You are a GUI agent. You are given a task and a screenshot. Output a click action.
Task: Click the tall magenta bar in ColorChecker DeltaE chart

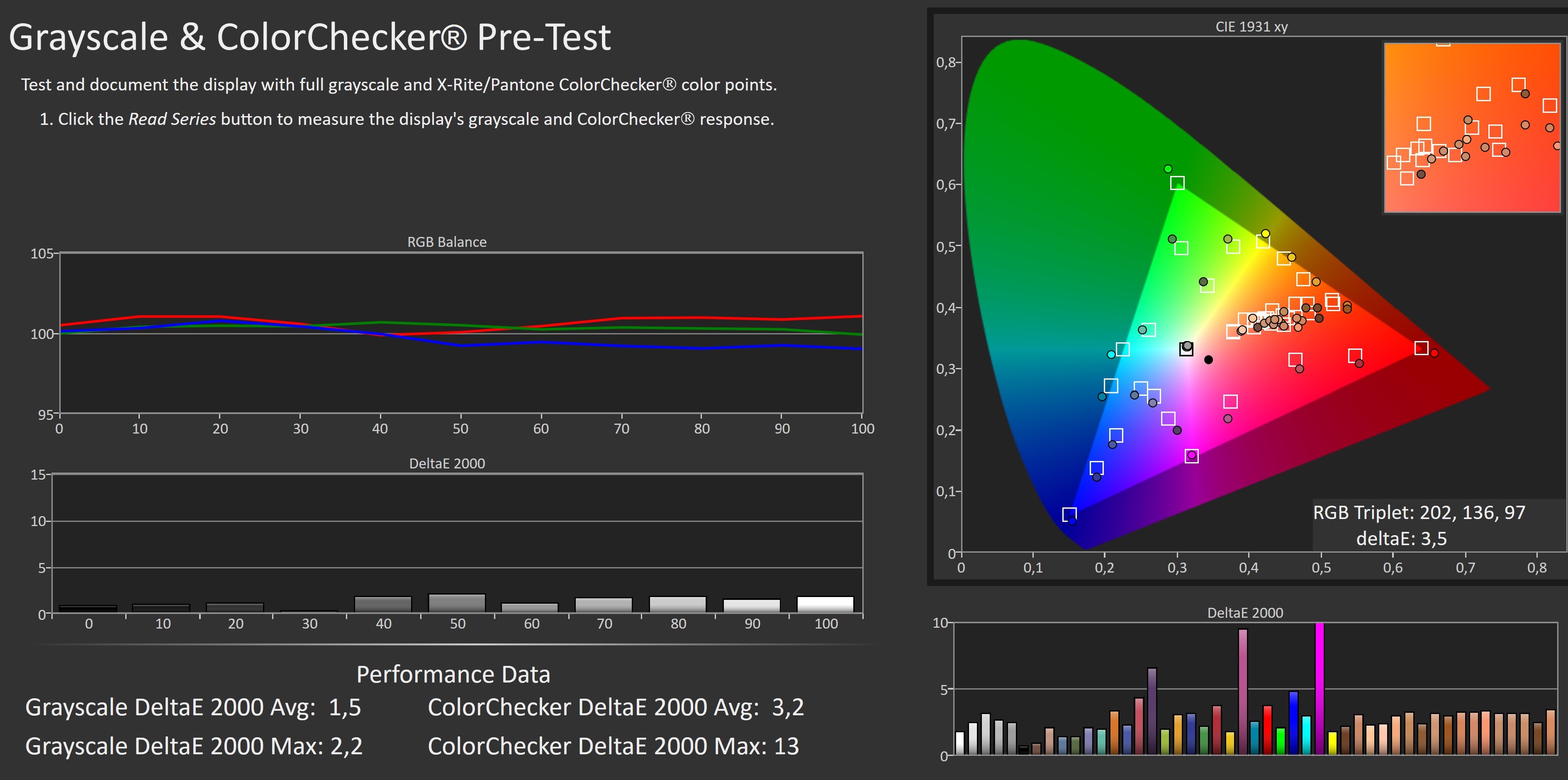pyautogui.click(x=1319, y=688)
